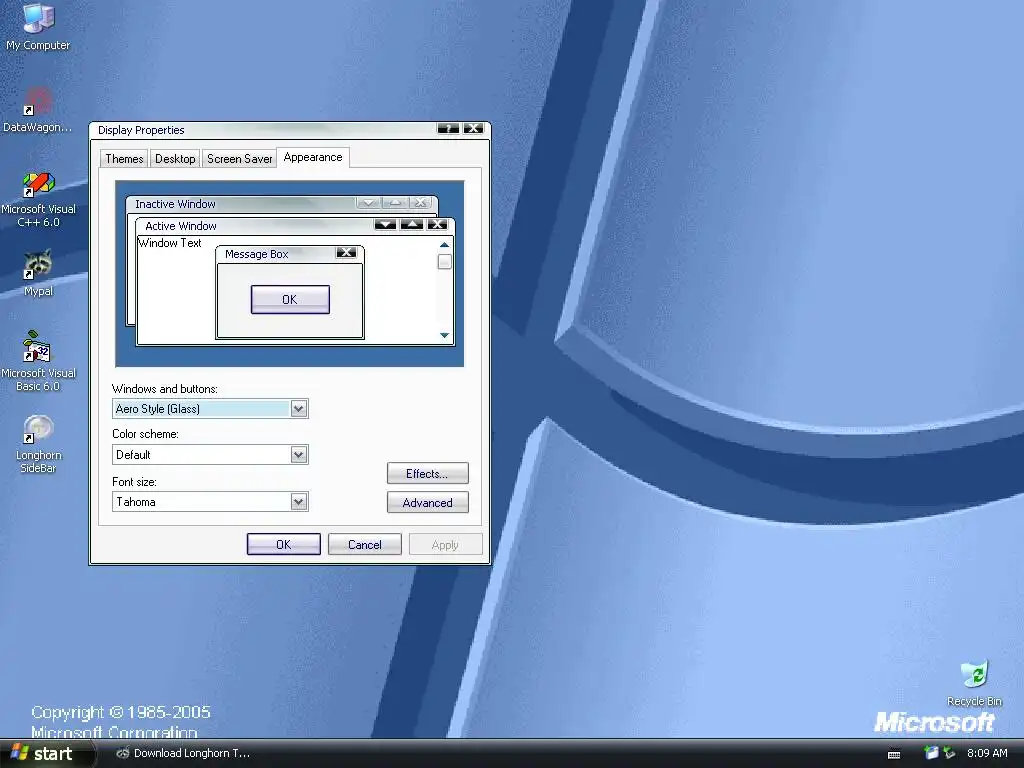The height and width of the screenshot is (768, 1024).
Task: Switch to the Themes tab
Action: [124, 159]
